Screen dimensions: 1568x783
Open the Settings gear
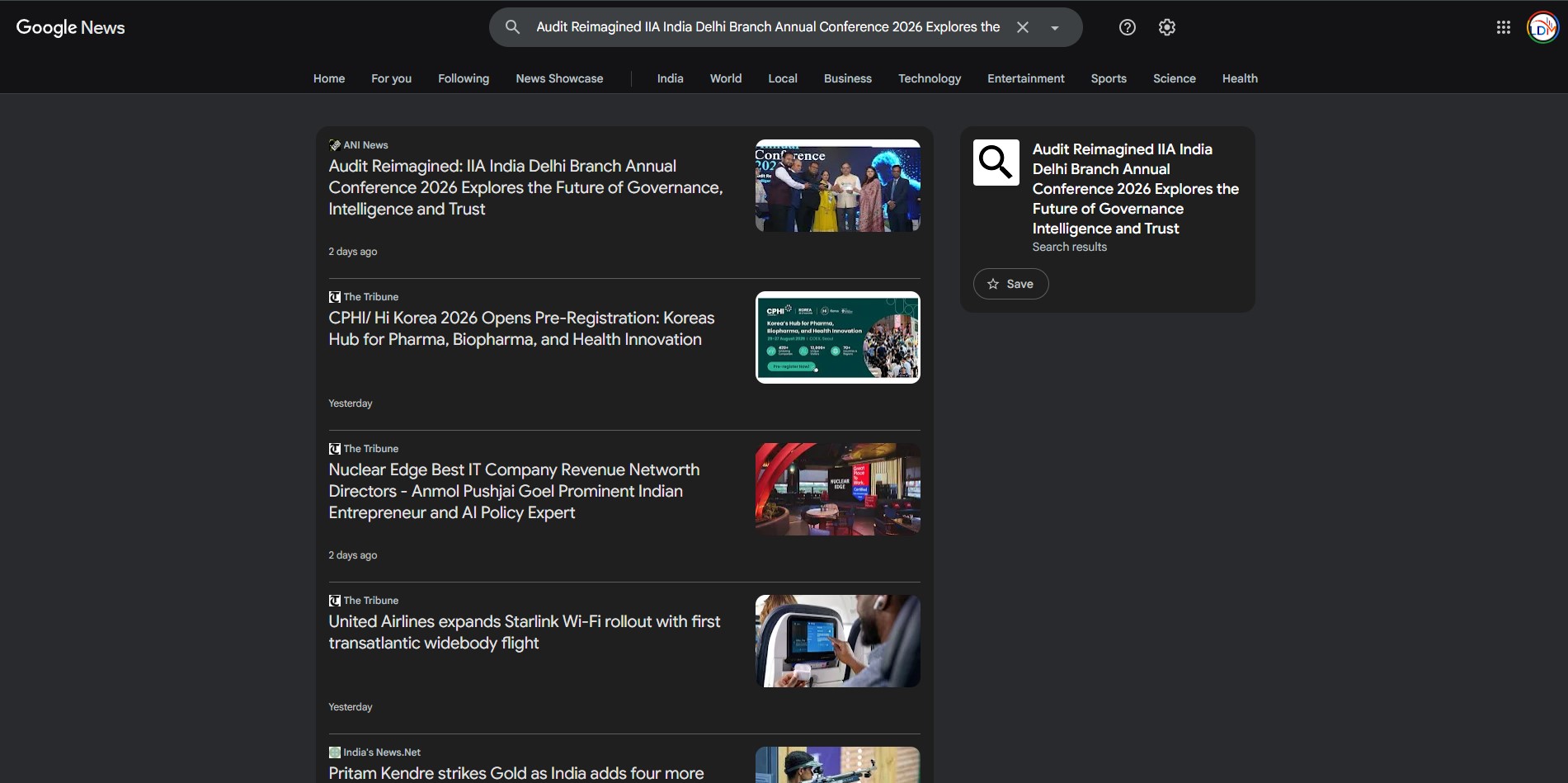1167,27
